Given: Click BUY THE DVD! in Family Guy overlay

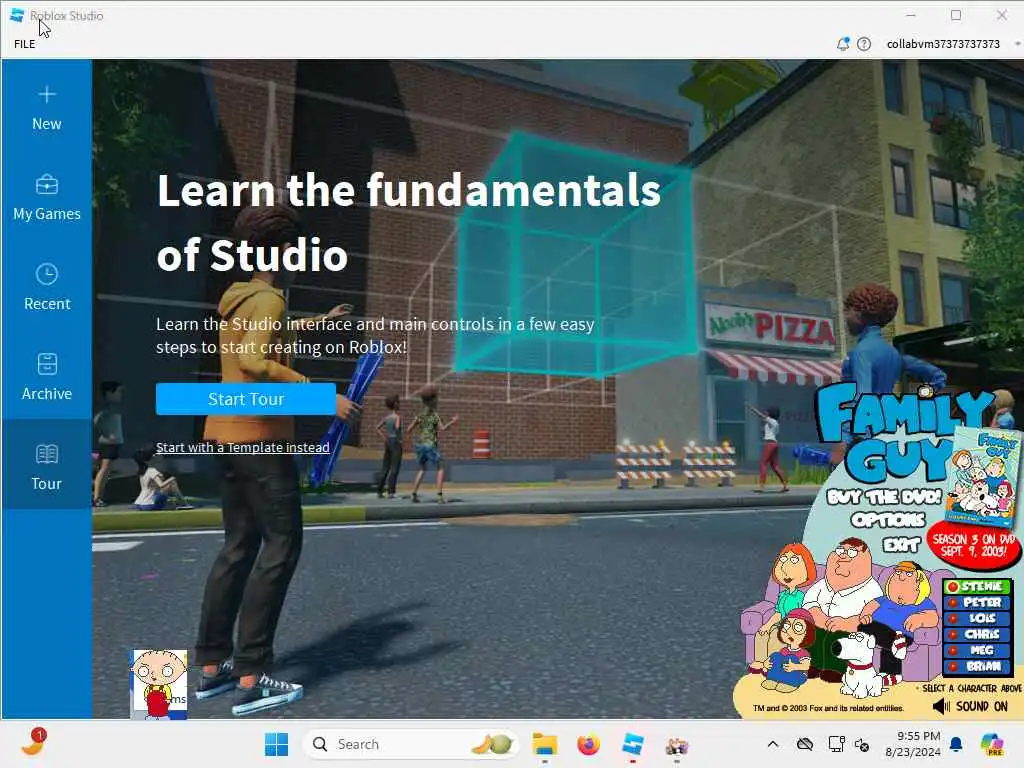Looking at the screenshot, I should (884, 497).
